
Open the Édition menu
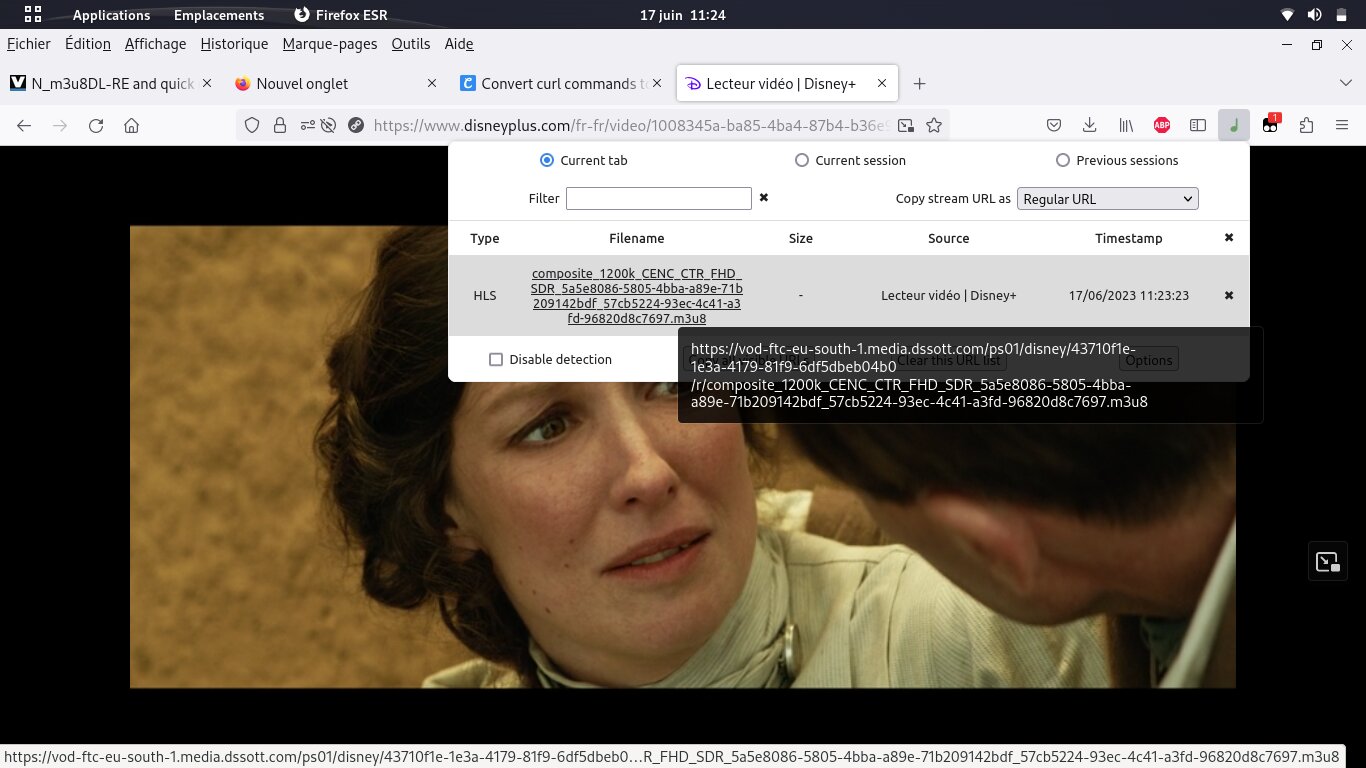[x=88, y=44]
